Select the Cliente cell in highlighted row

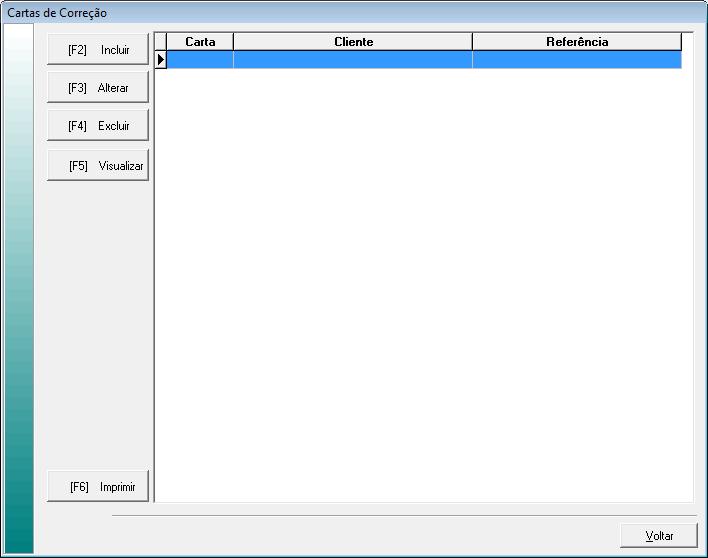click(353, 60)
